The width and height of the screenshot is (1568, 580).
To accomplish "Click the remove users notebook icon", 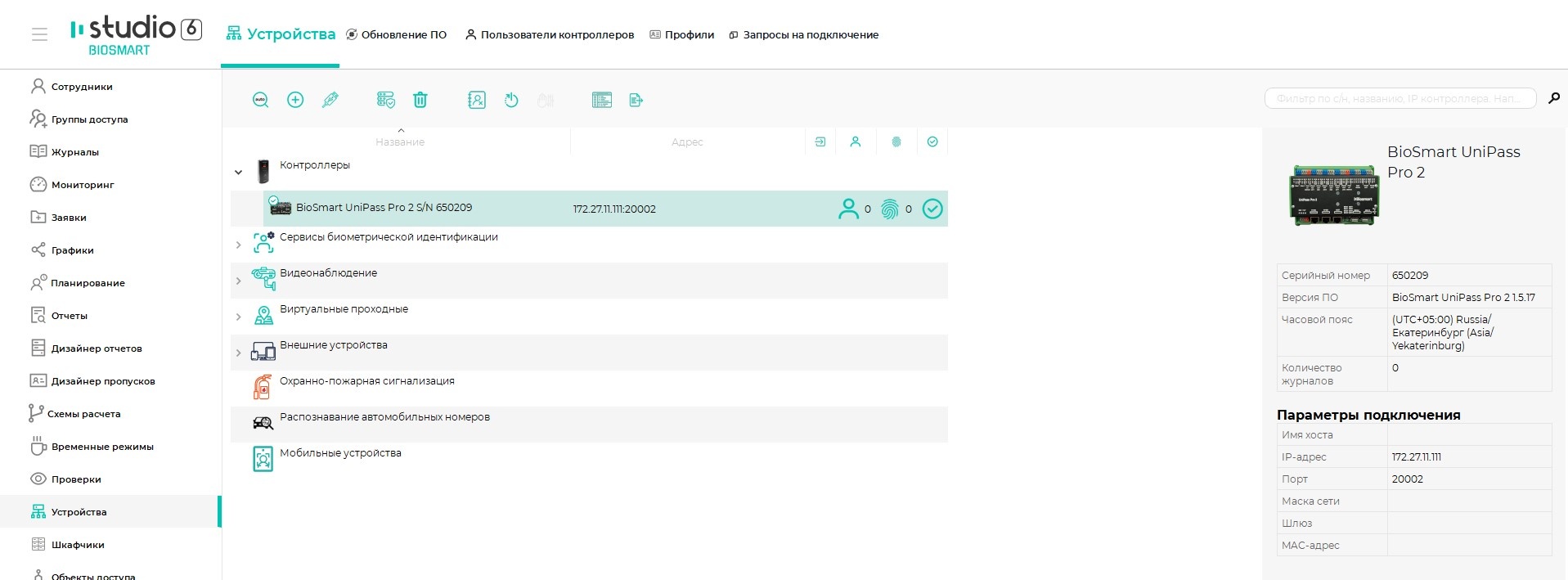I will point(477,100).
